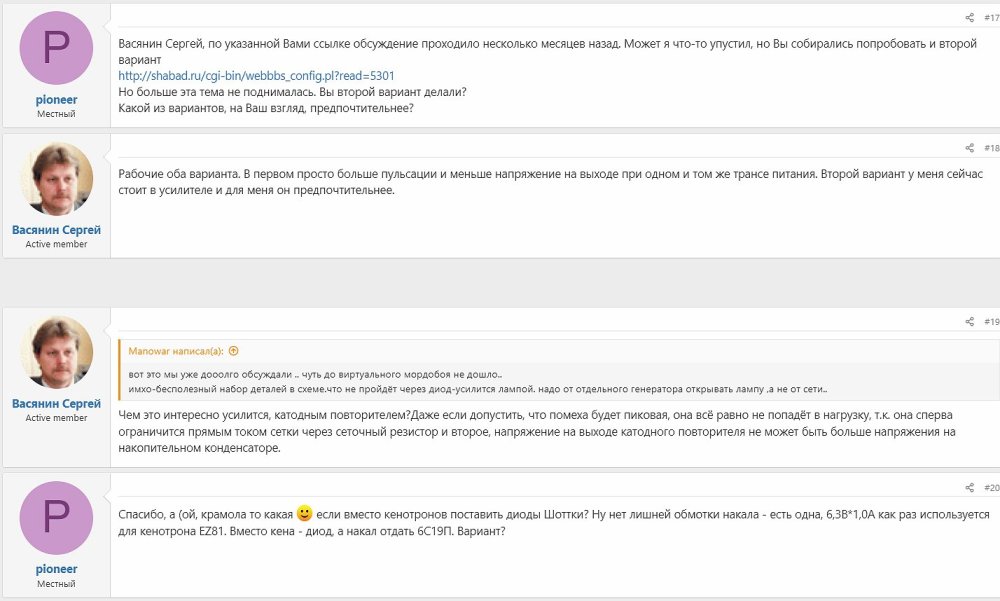Open pioneer's avatar in post #17
The width and height of the screenshot is (1000, 601).
56,48
